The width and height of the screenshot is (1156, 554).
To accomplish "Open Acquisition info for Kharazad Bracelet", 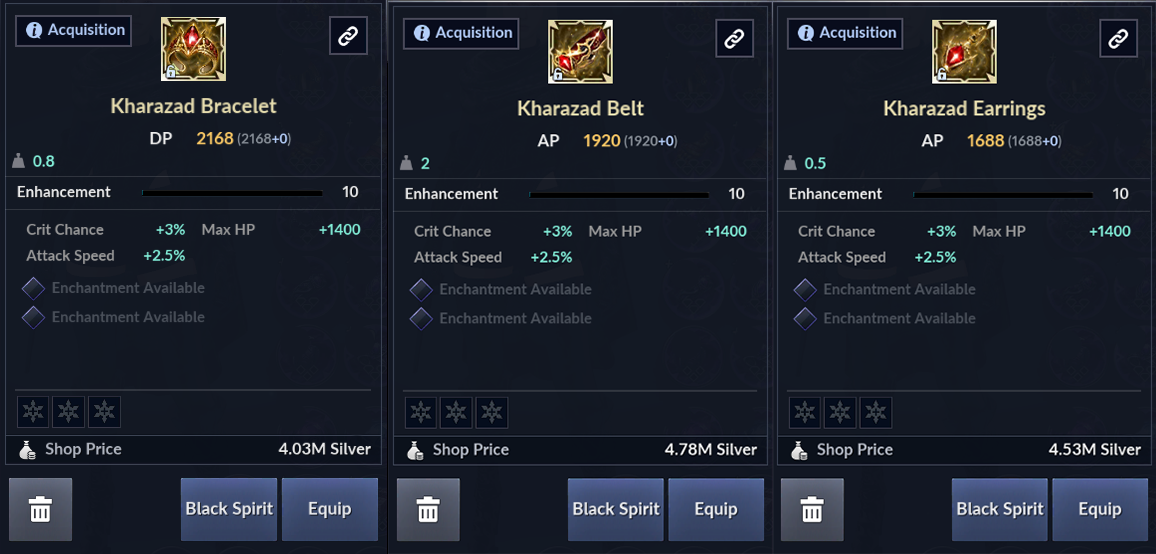I will [74, 30].
